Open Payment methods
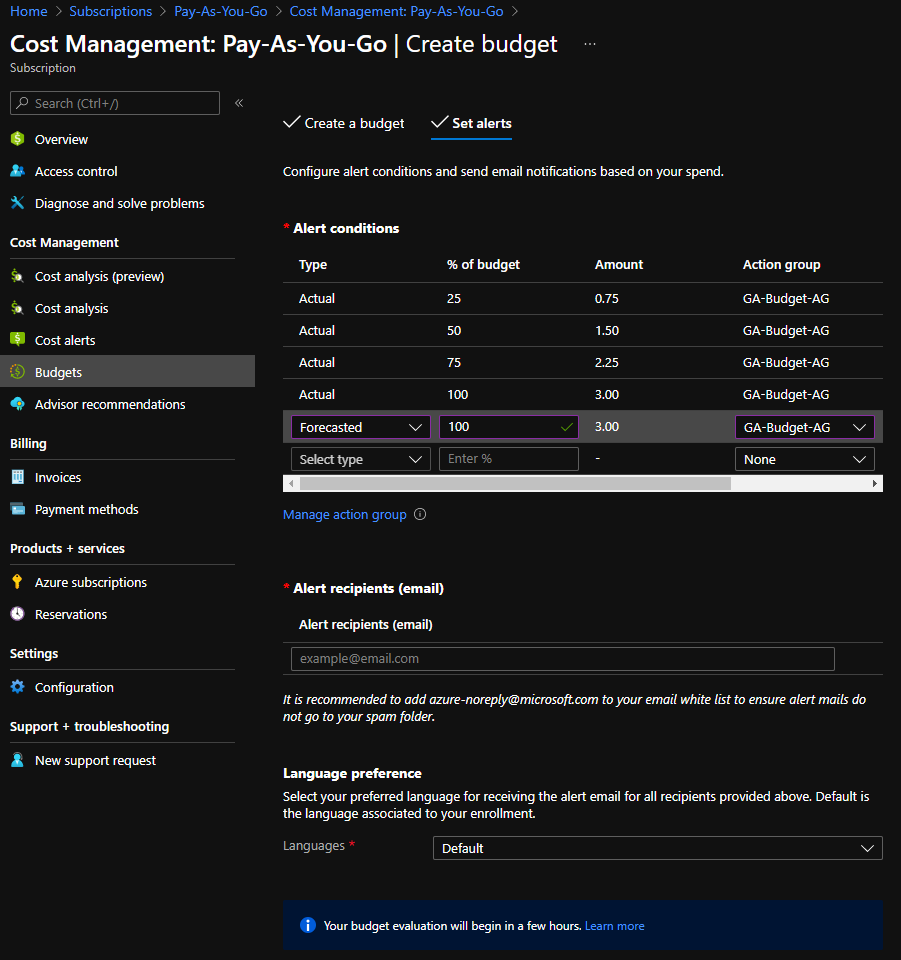901x960 pixels. click(x=87, y=509)
